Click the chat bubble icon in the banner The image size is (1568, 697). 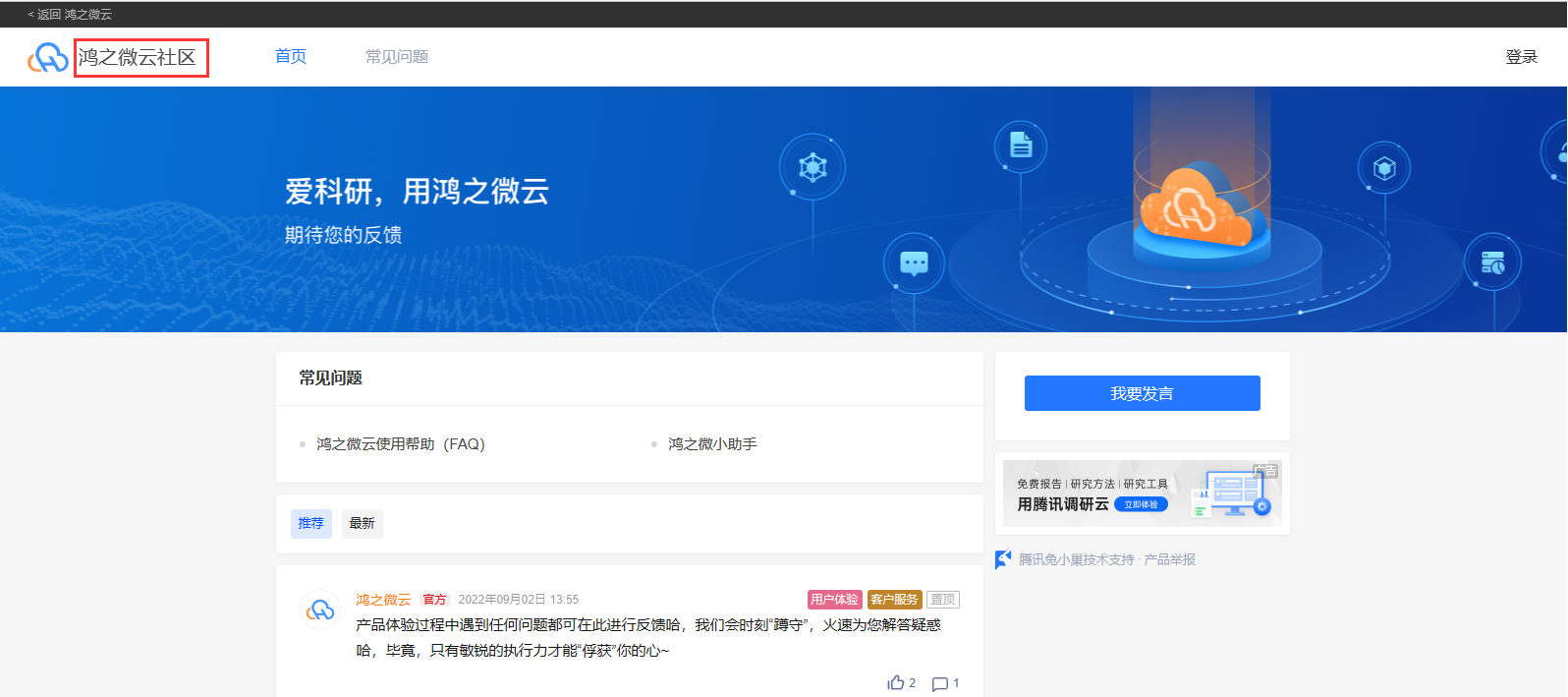(x=914, y=263)
